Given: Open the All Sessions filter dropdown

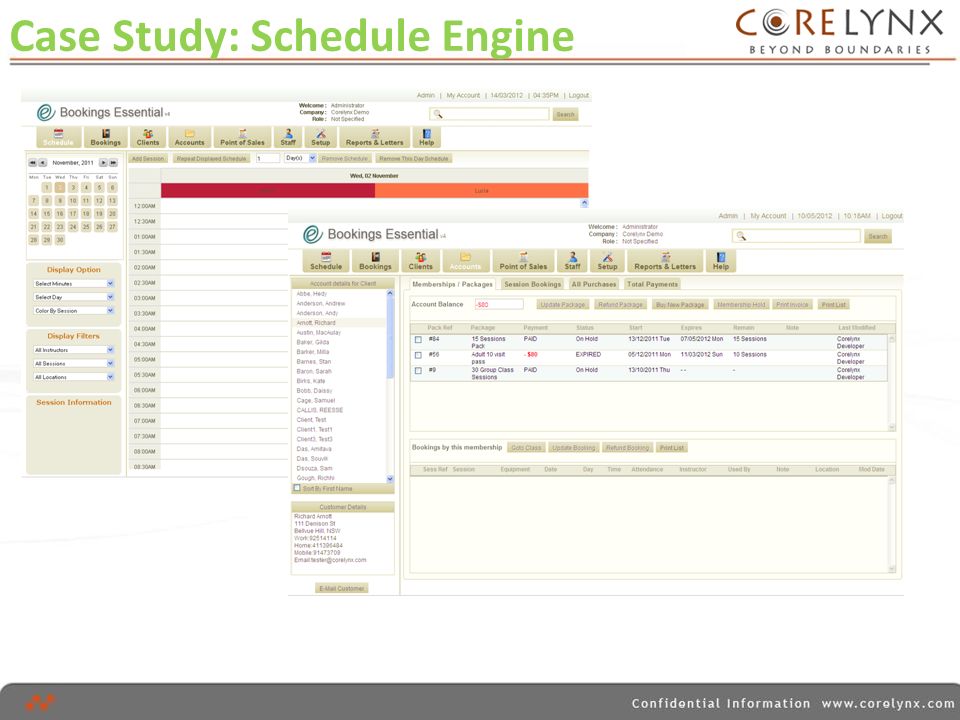Looking at the screenshot, I should (73, 364).
